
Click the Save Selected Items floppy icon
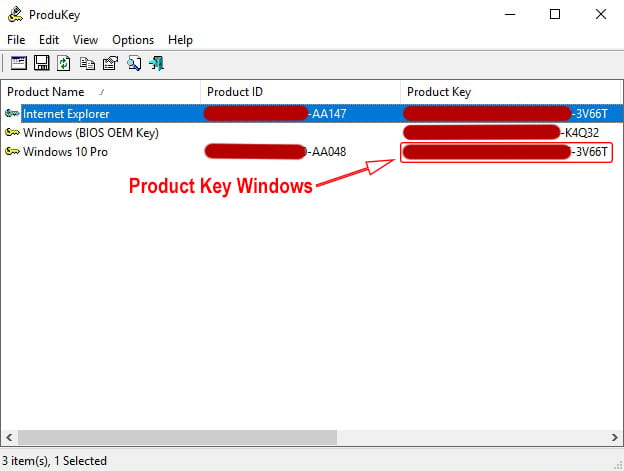42,63
